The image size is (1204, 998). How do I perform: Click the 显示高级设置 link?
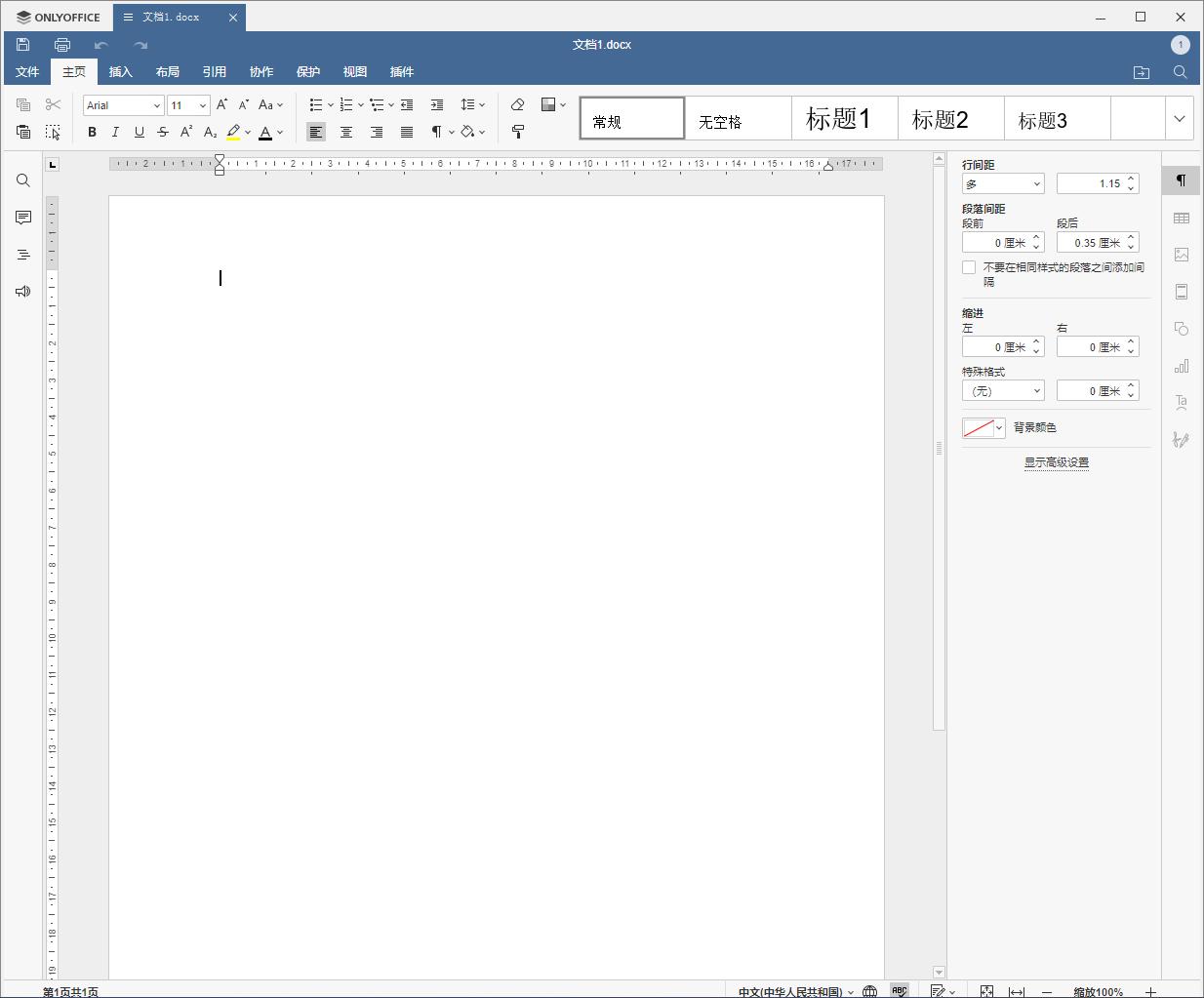pyautogui.click(x=1057, y=462)
